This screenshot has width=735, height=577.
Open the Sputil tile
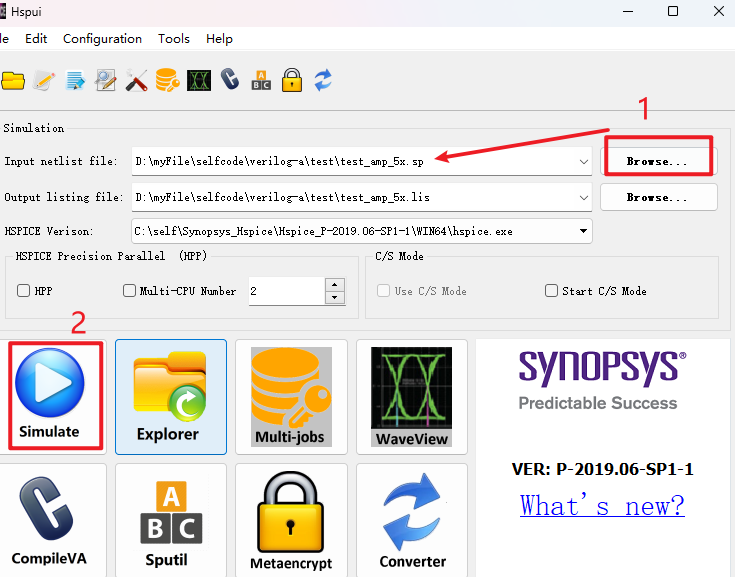[x=171, y=520]
